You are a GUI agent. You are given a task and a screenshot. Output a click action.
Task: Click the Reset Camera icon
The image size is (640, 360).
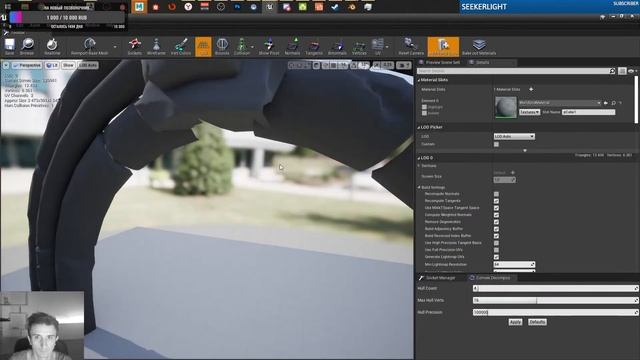click(411, 47)
